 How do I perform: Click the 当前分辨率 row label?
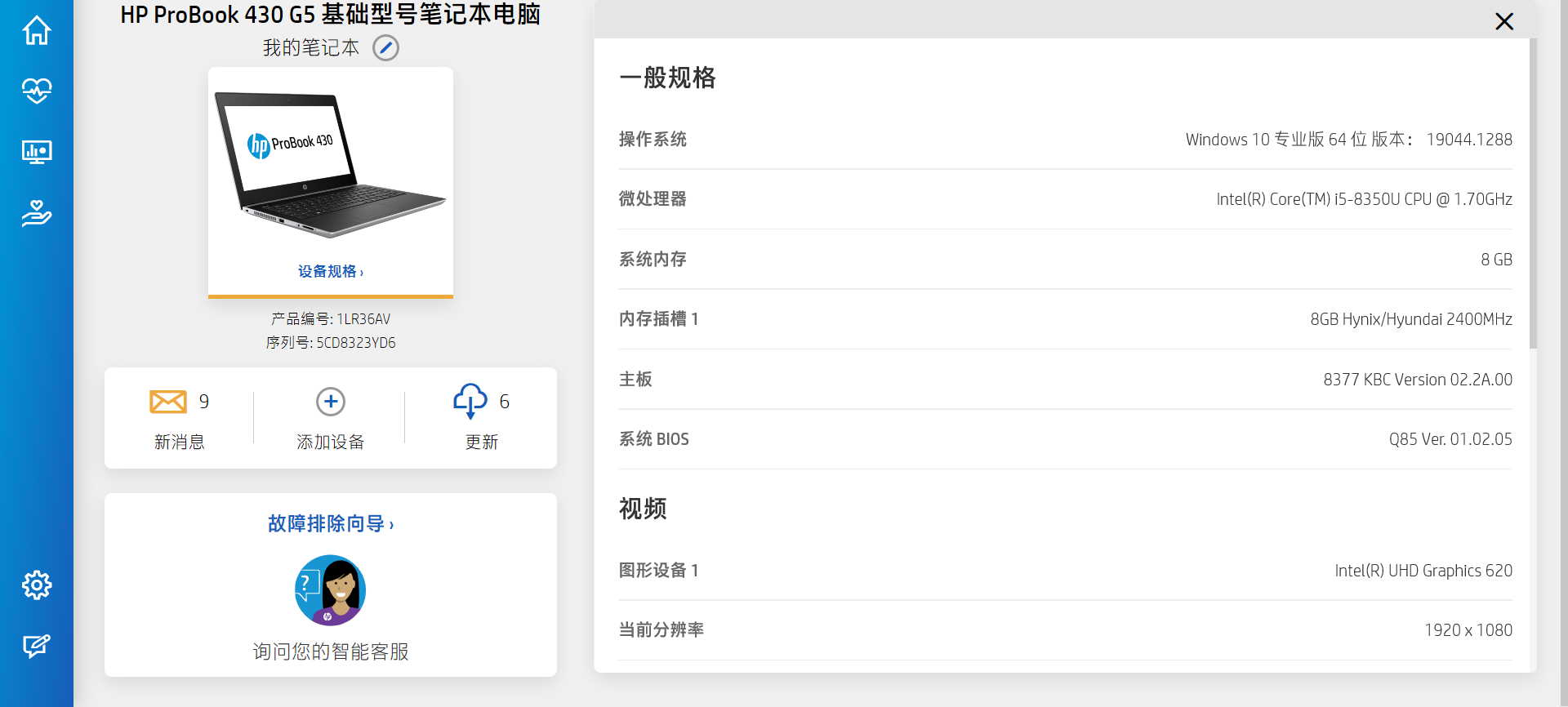(x=661, y=630)
